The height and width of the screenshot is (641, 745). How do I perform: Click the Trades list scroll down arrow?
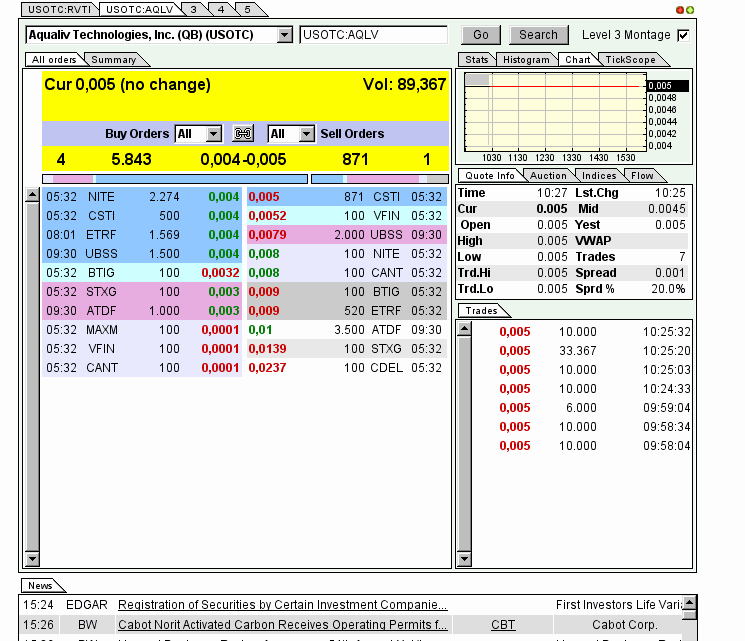pyautogui.click(x=464, y=558)
